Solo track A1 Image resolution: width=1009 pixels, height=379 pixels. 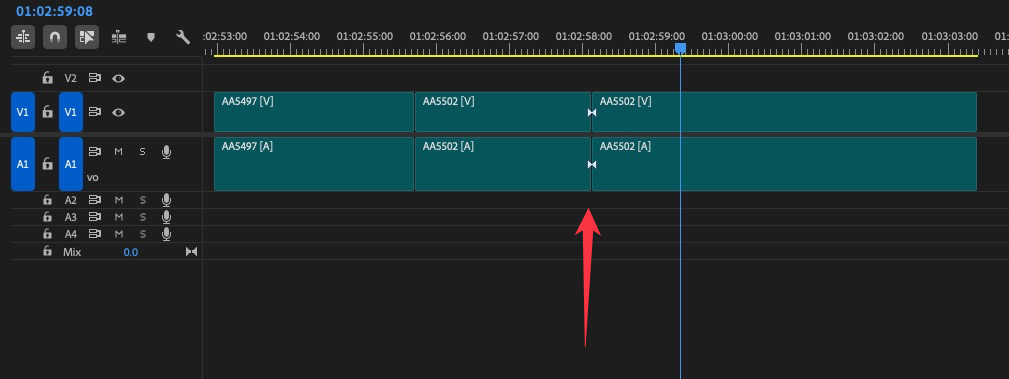coord(142,152)
